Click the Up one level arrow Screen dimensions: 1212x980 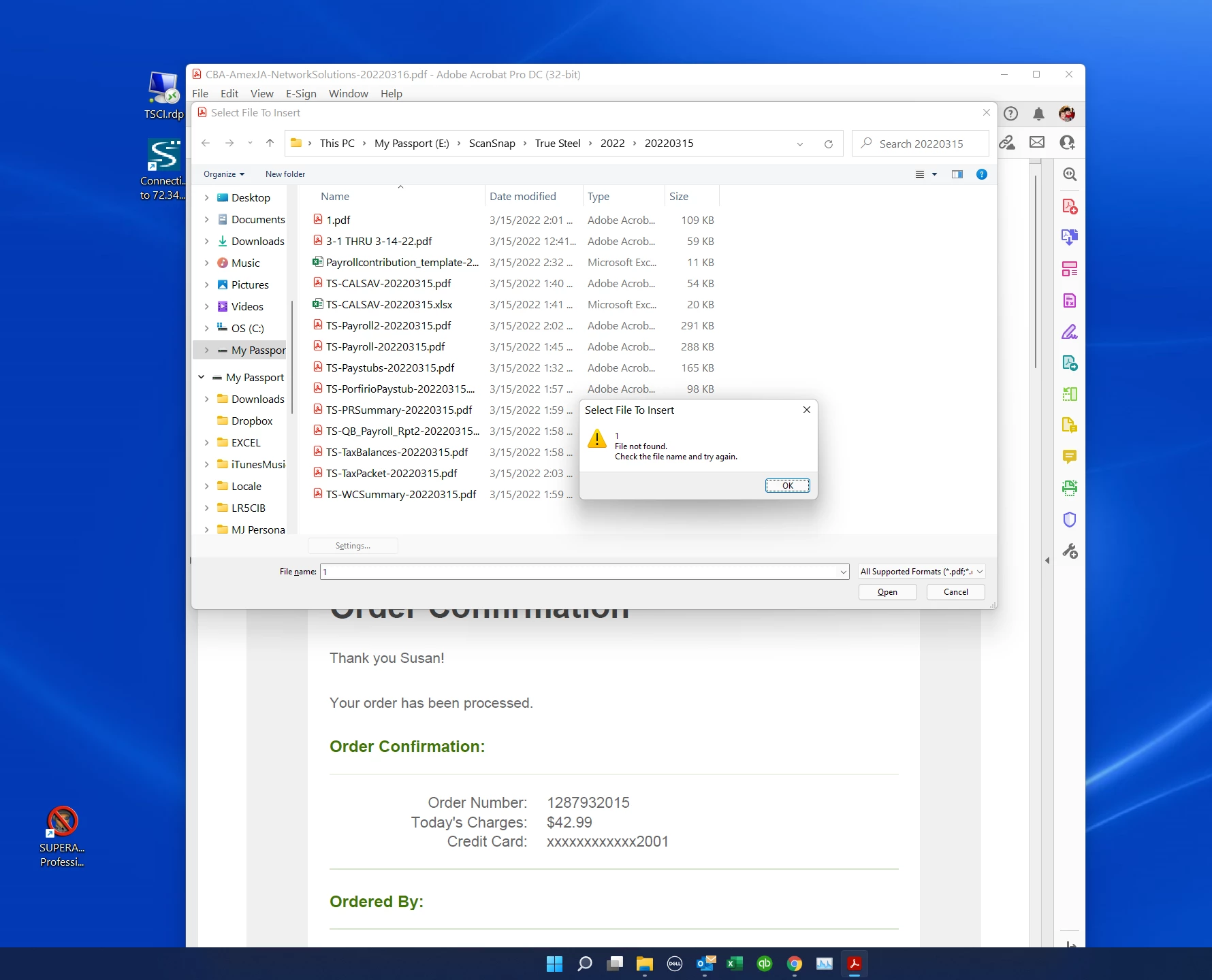270,143
